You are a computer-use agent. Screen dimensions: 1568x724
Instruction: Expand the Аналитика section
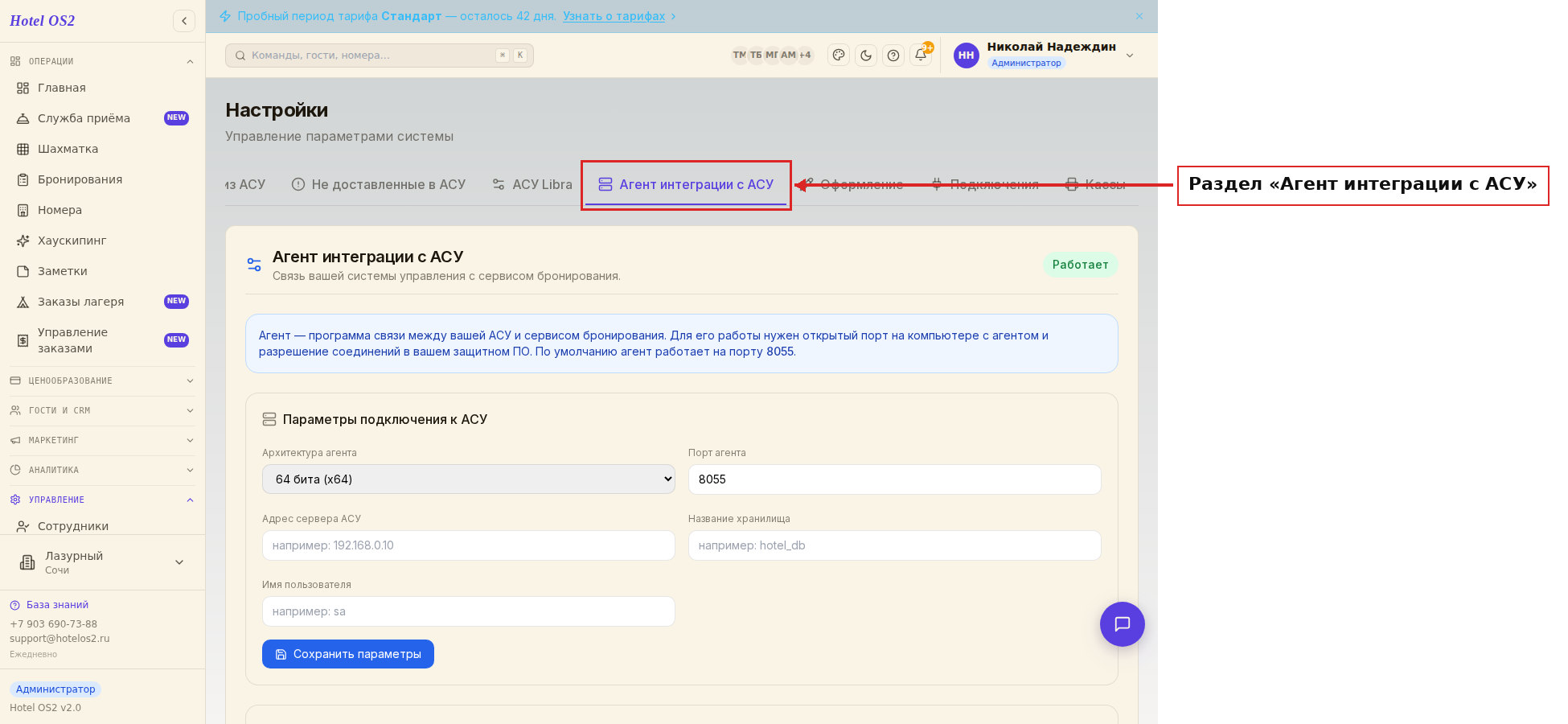[x=102, y=470]
